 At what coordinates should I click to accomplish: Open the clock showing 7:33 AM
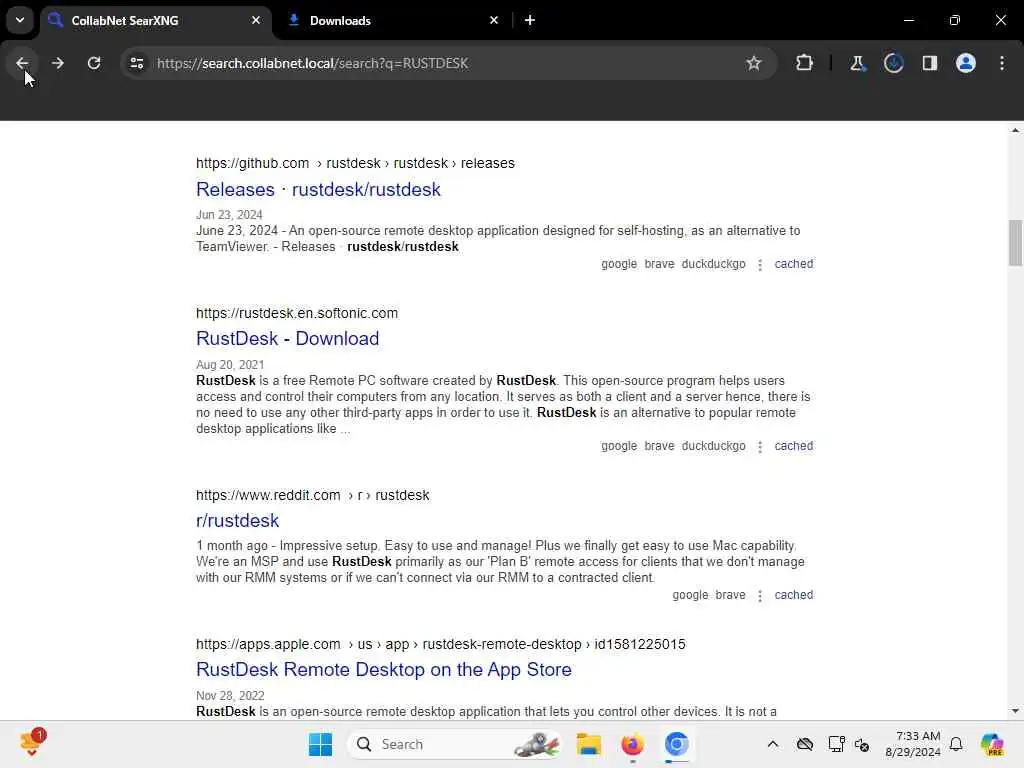(912, 744)
